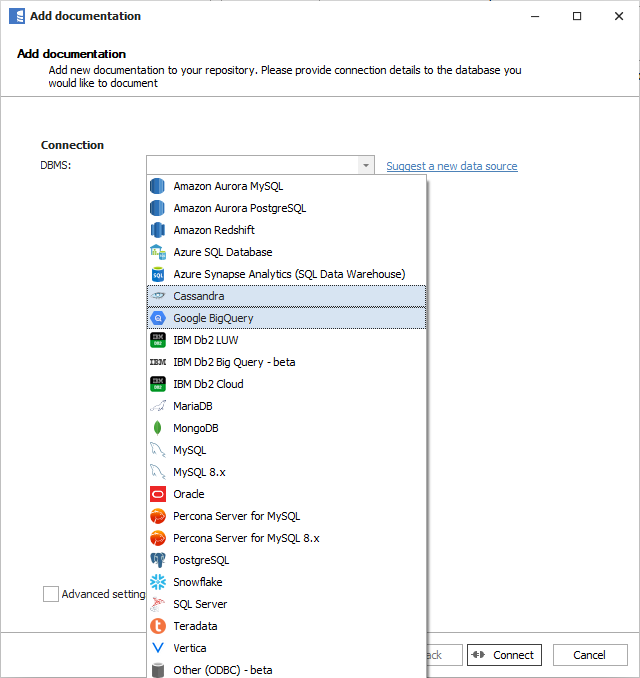Select Other (ODBC) - beta option

click(222, 670)
